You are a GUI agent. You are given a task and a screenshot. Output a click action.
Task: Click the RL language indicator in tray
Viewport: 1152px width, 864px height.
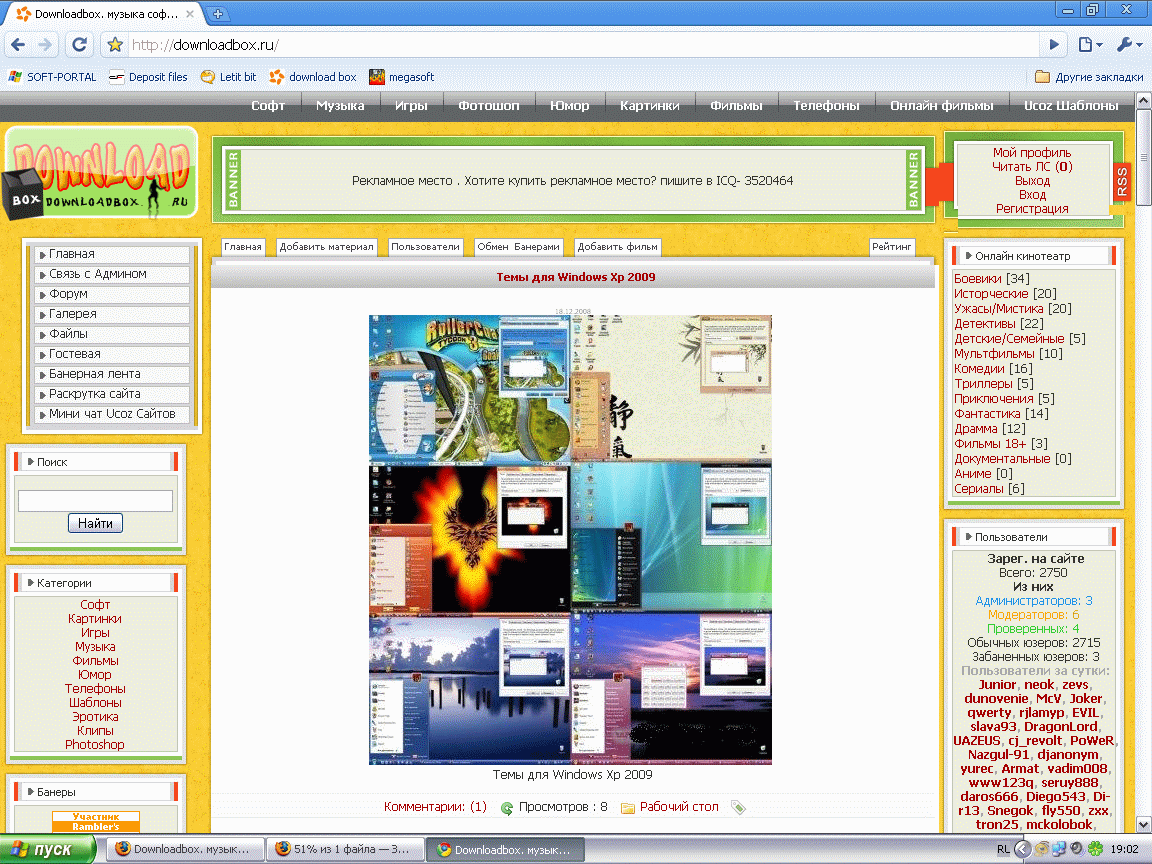tap(1003, 849)
